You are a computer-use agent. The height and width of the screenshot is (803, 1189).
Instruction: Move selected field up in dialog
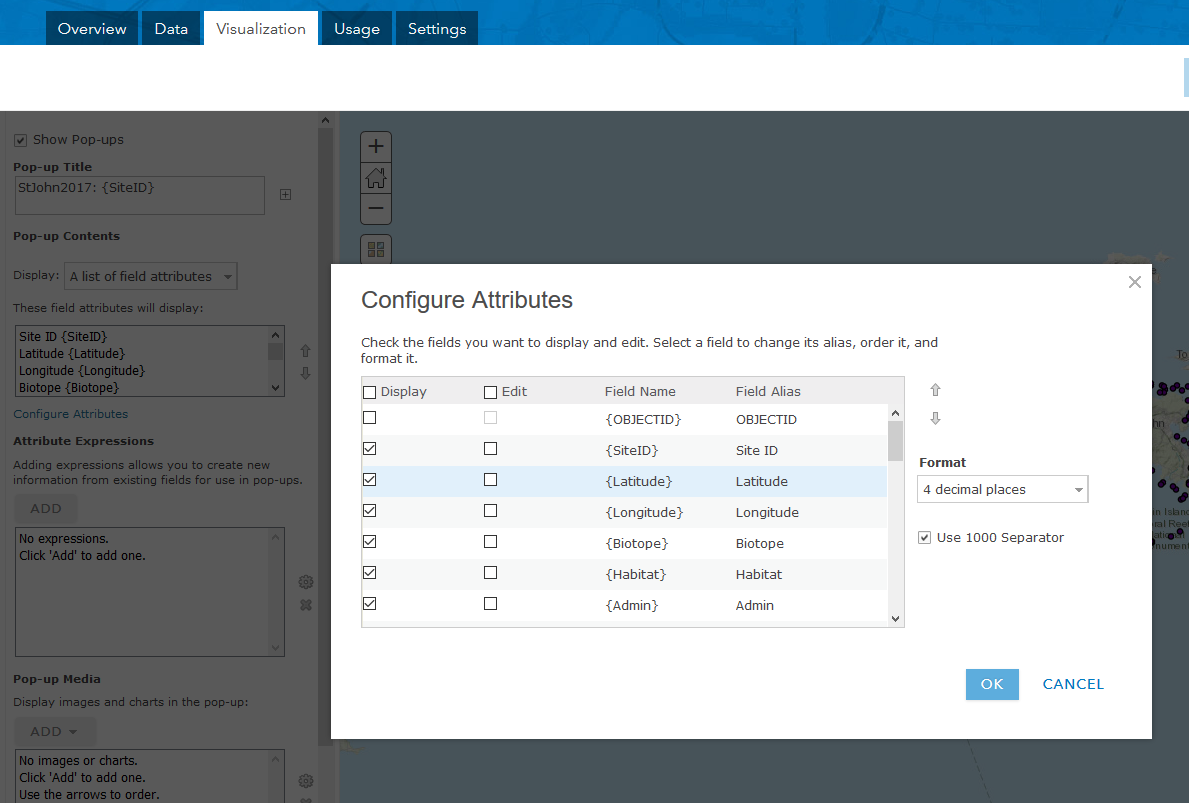(x=936, y=390)
